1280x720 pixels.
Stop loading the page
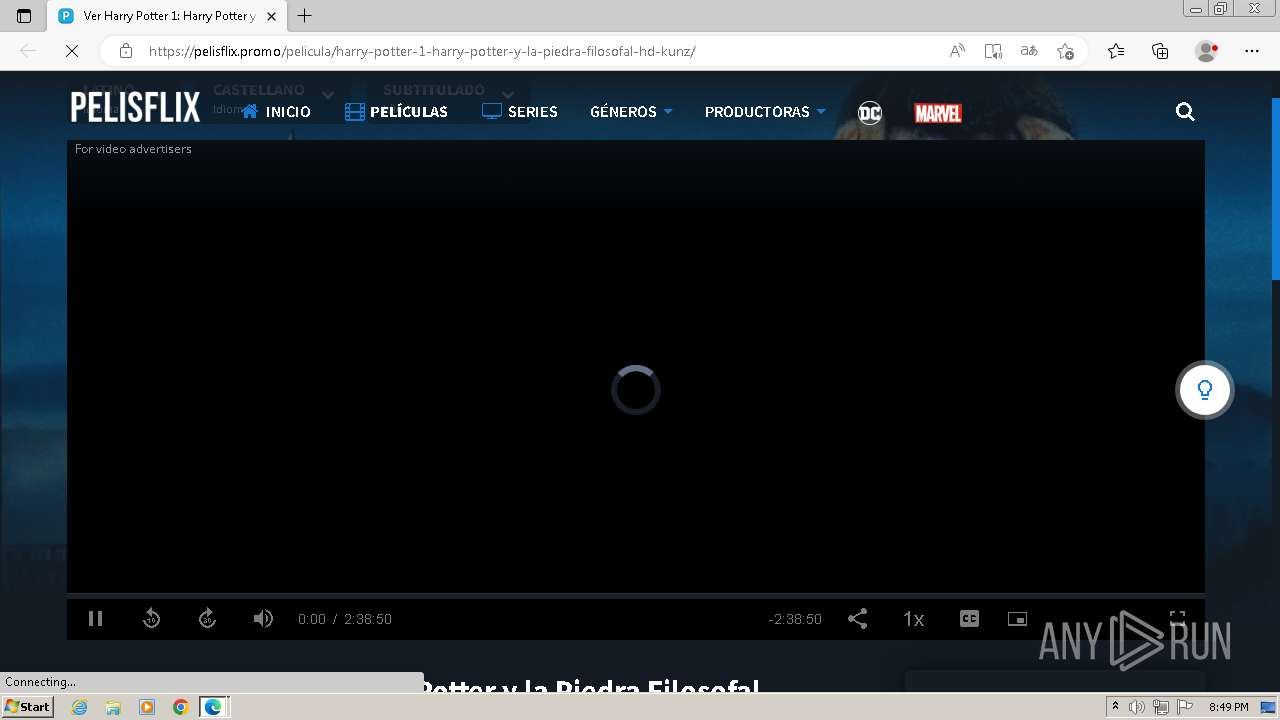coord(71,51)
